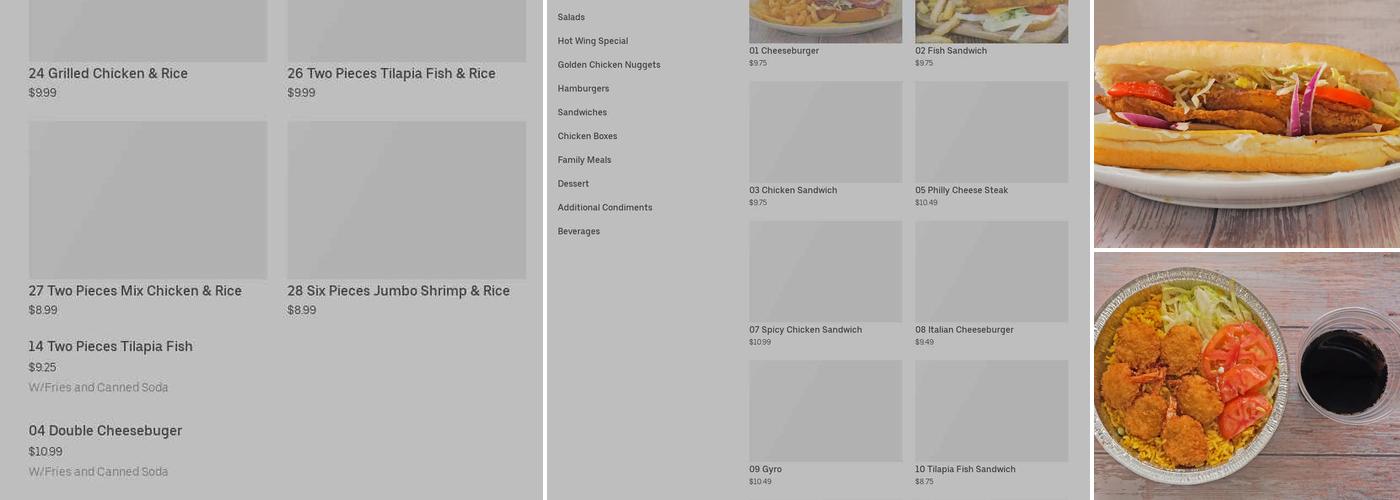
Task: Click the fish sub sandwich photo
Action: click(x=1246, y=122)
